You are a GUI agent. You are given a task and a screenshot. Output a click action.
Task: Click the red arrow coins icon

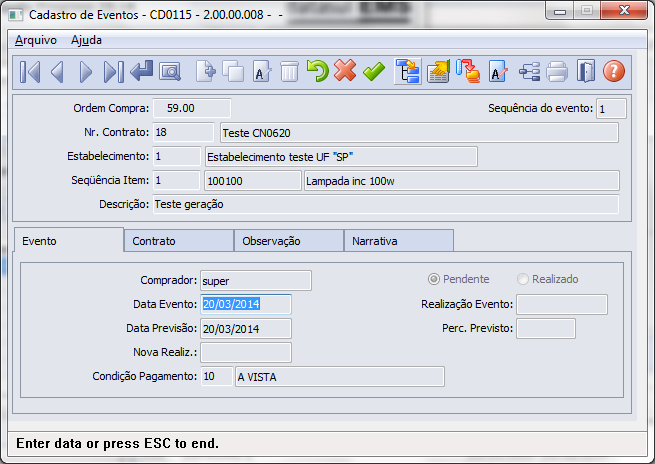(468, 71)
